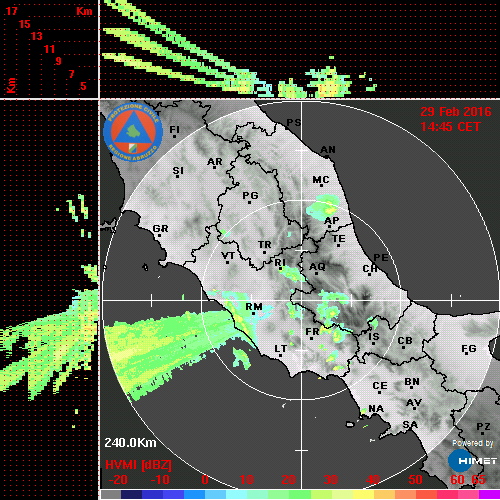500x500 pixels.
Task: Click the 14:45 CET timestamp
Action: pos(450,127)
